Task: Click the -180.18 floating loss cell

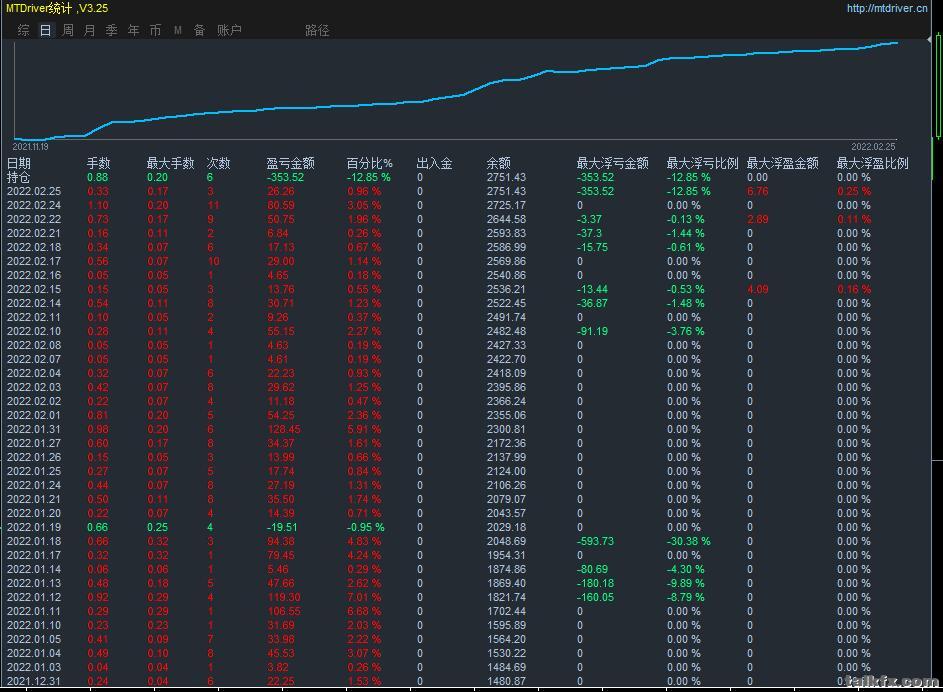Action: click(595, 583)
